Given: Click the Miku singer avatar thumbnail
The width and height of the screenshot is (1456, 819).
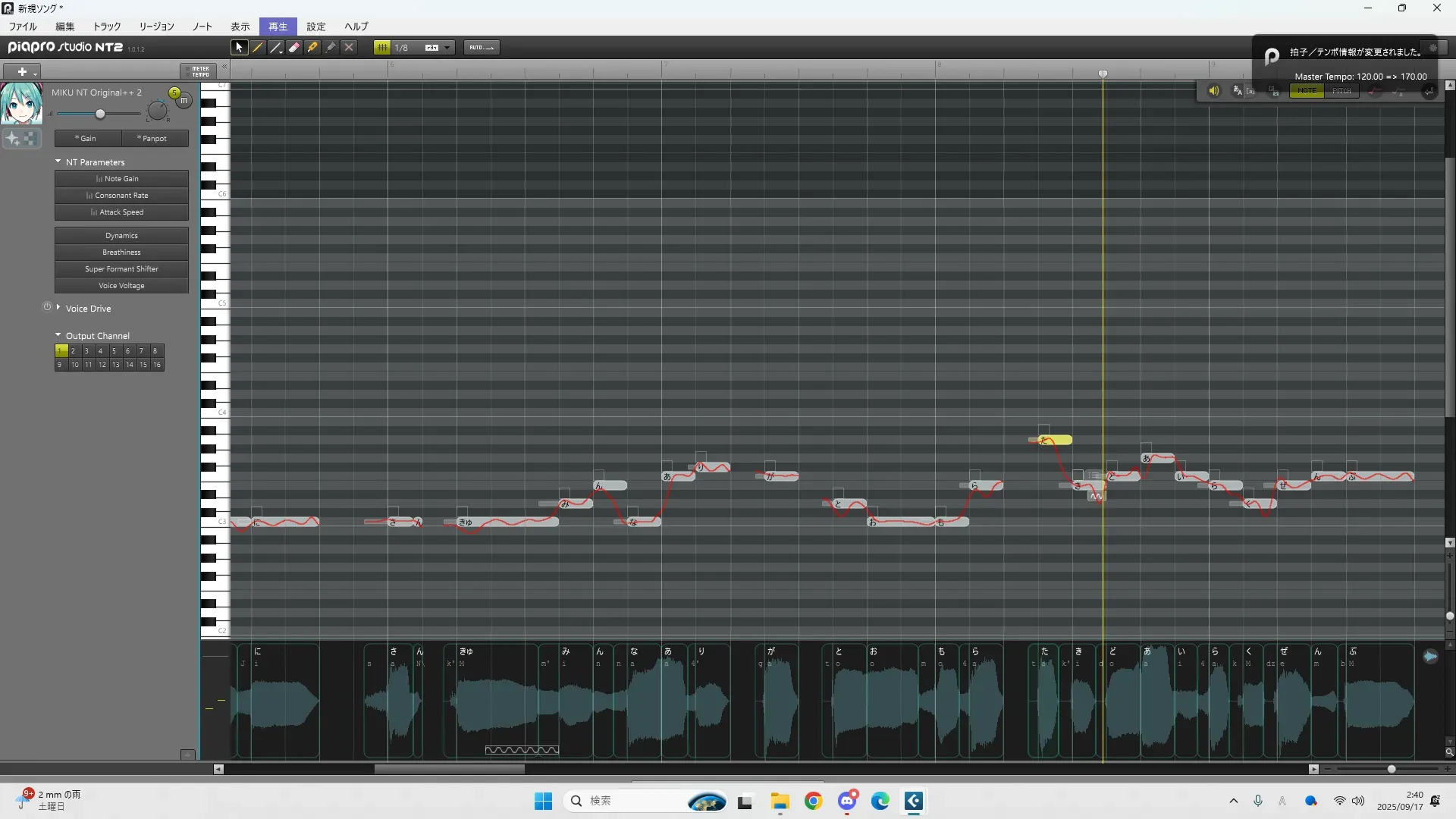Looking at the screenshot, I should (x=21, y=104).
